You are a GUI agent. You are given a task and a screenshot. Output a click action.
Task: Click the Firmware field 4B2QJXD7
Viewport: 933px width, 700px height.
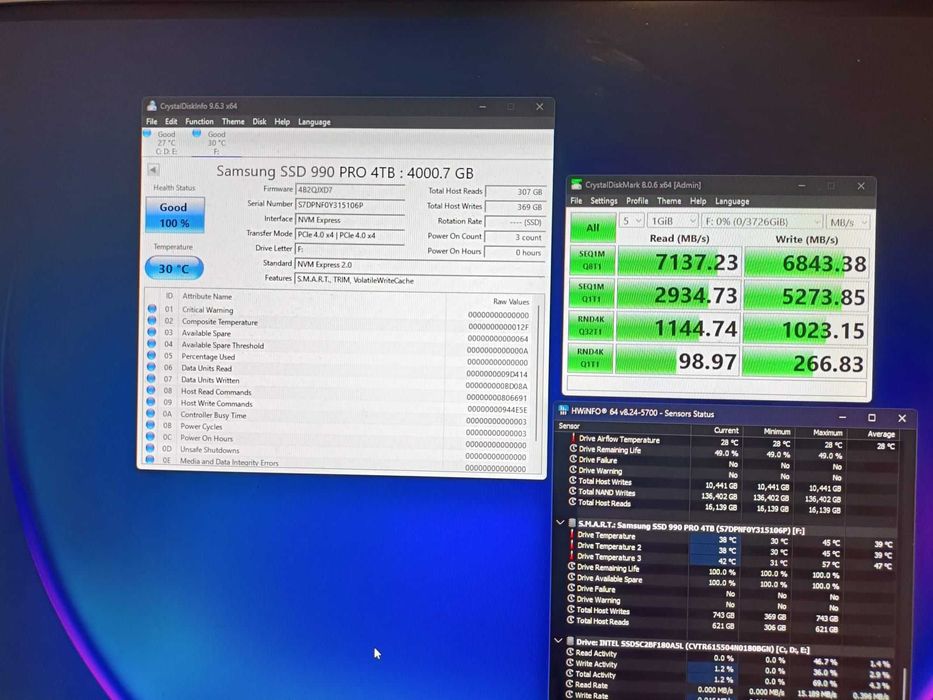[x=350, y=190]
